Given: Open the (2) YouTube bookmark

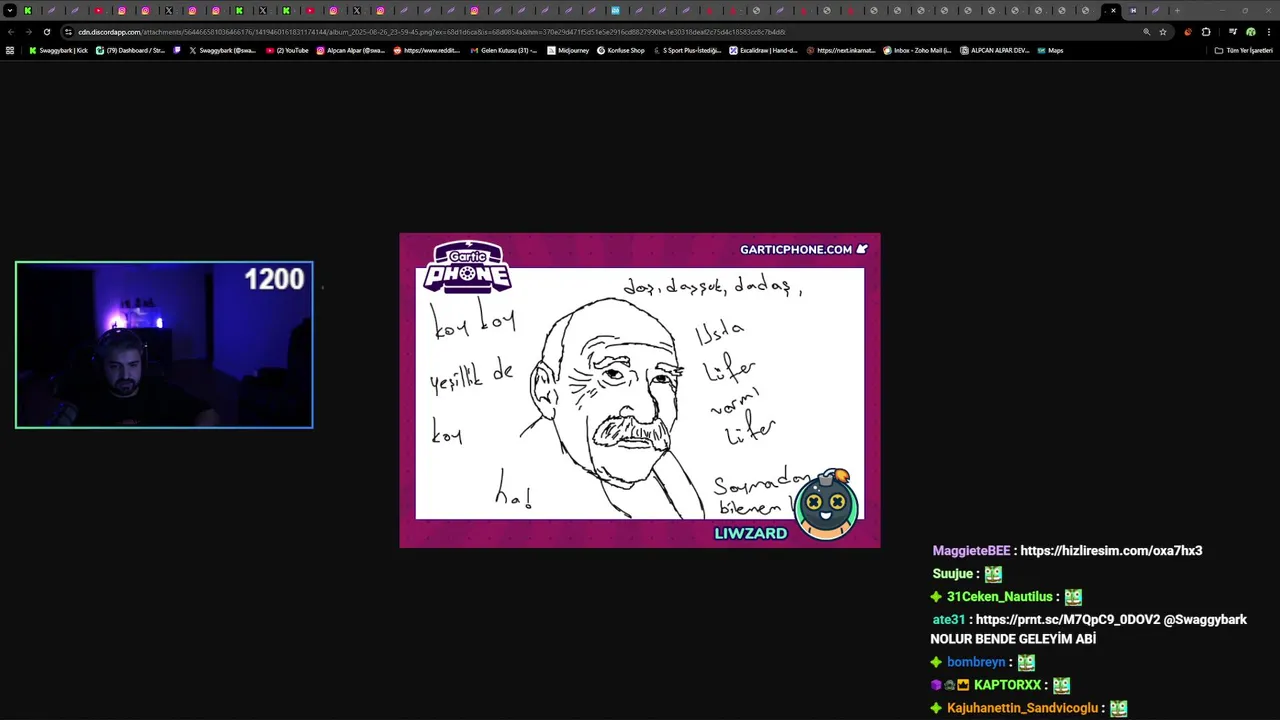Looking at the screenshot, I should 288,50.
